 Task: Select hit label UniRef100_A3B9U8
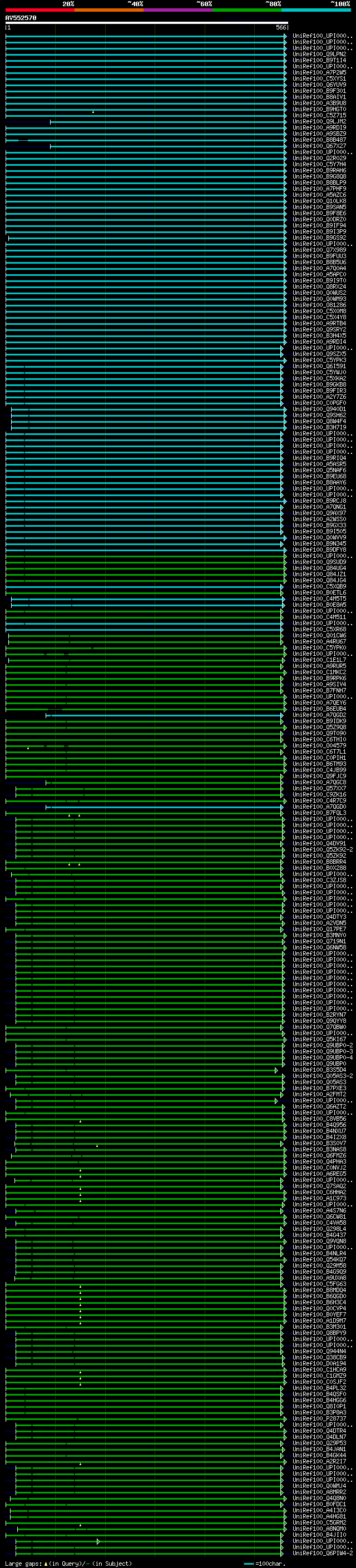pos(319,103)
